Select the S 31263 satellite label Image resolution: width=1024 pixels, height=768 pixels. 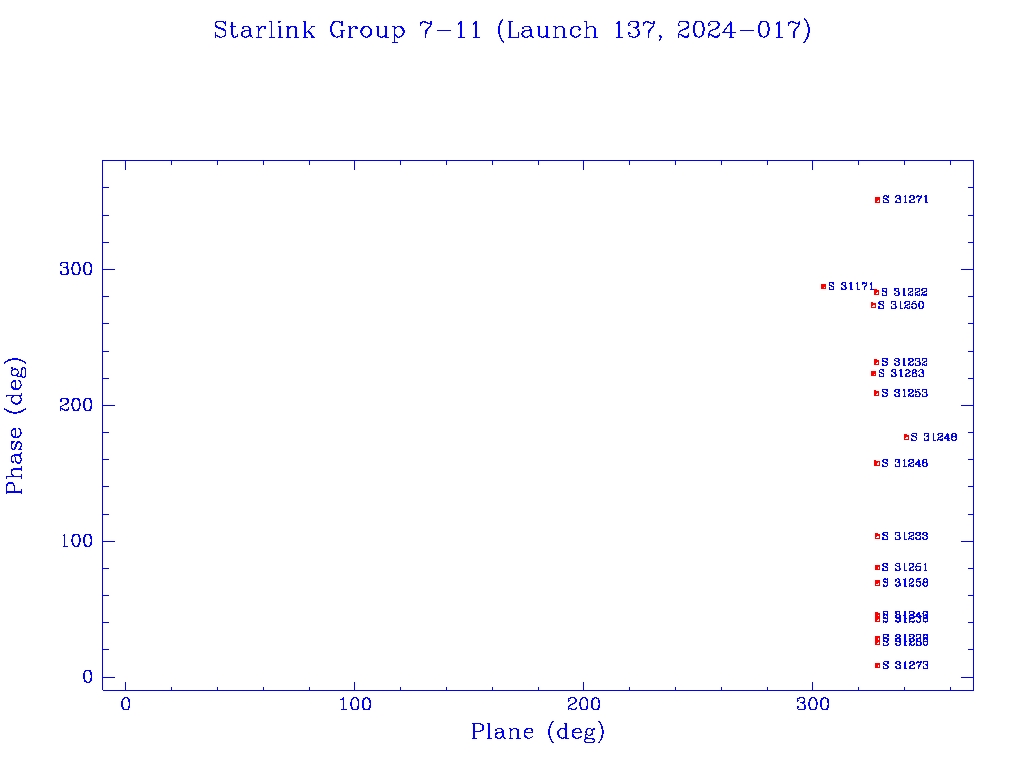(901, 374)
